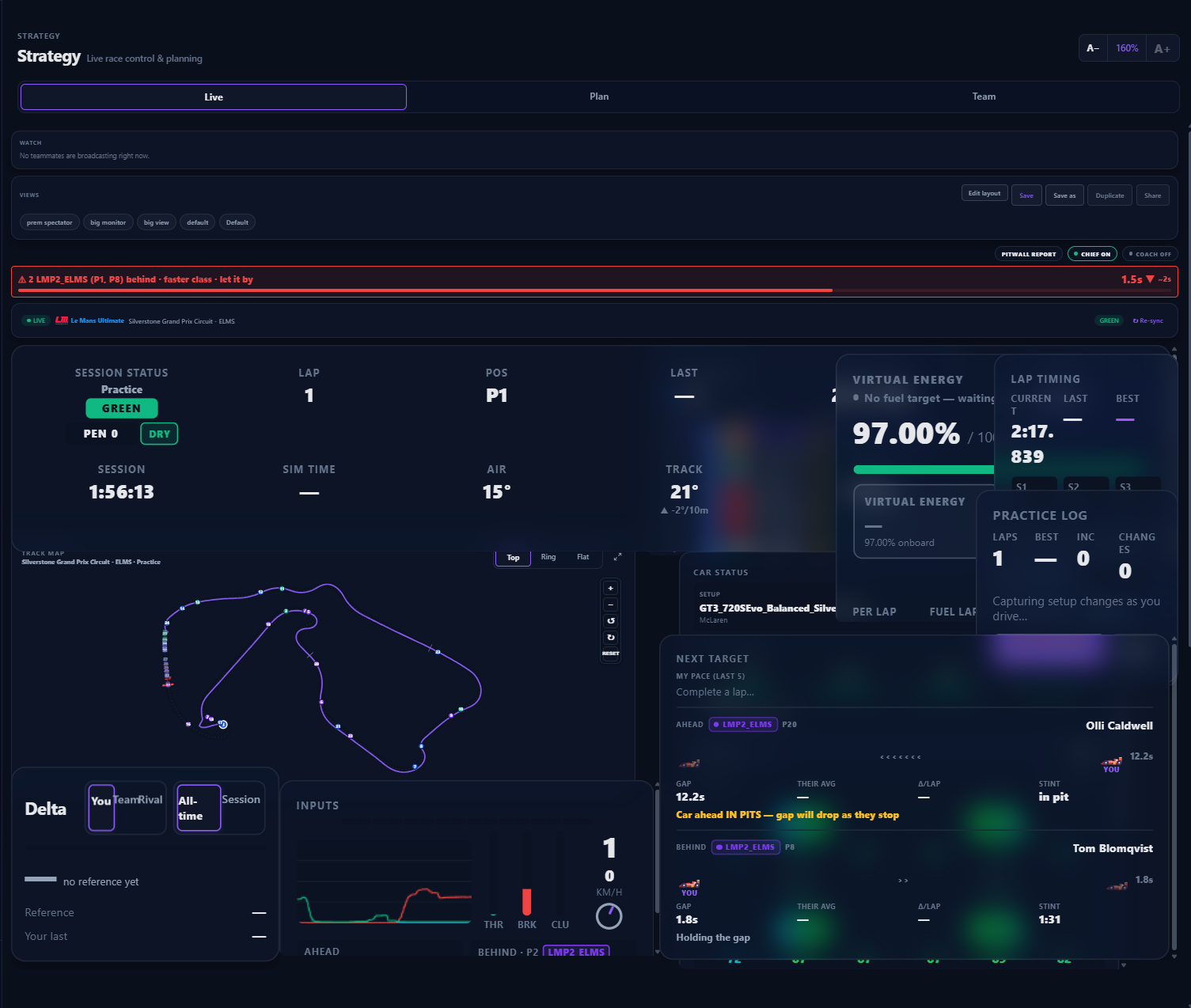
Task: Rotate track map counter-clockwise
Action: click(x=610, y=621)
